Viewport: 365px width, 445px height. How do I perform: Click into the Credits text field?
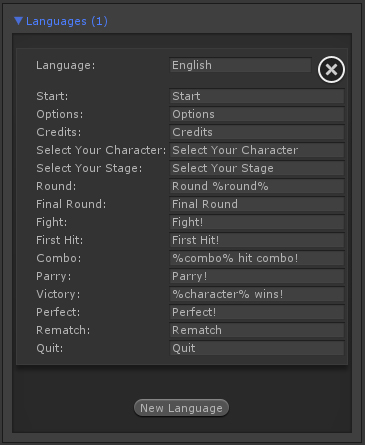pos(257,132)
